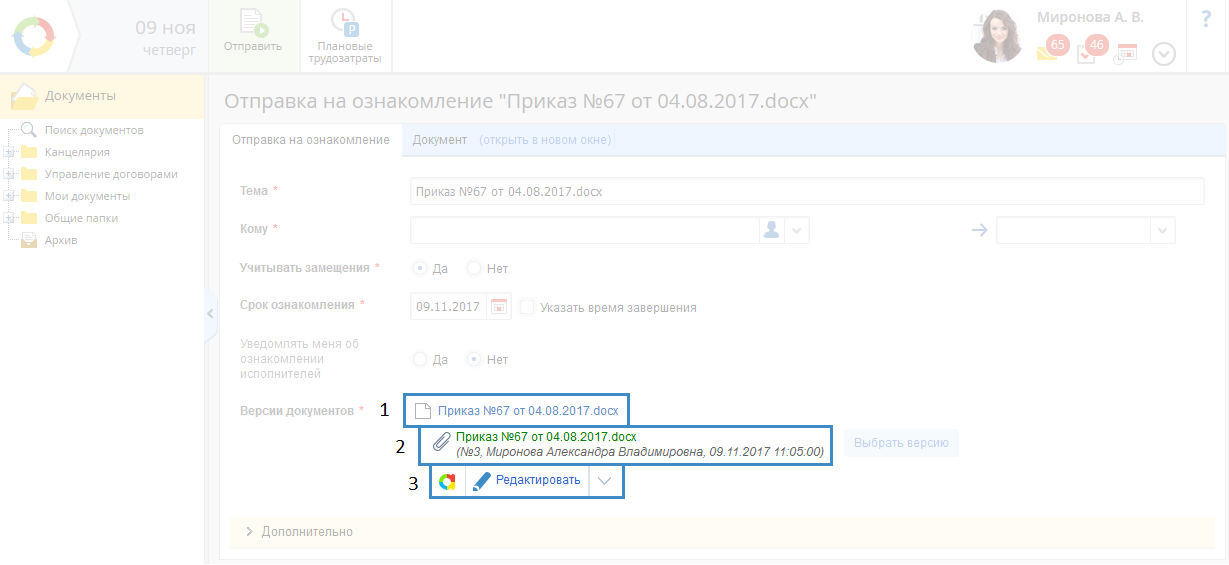
Task: Expand the Канцелярия folder node
Action: pos(9,152)
